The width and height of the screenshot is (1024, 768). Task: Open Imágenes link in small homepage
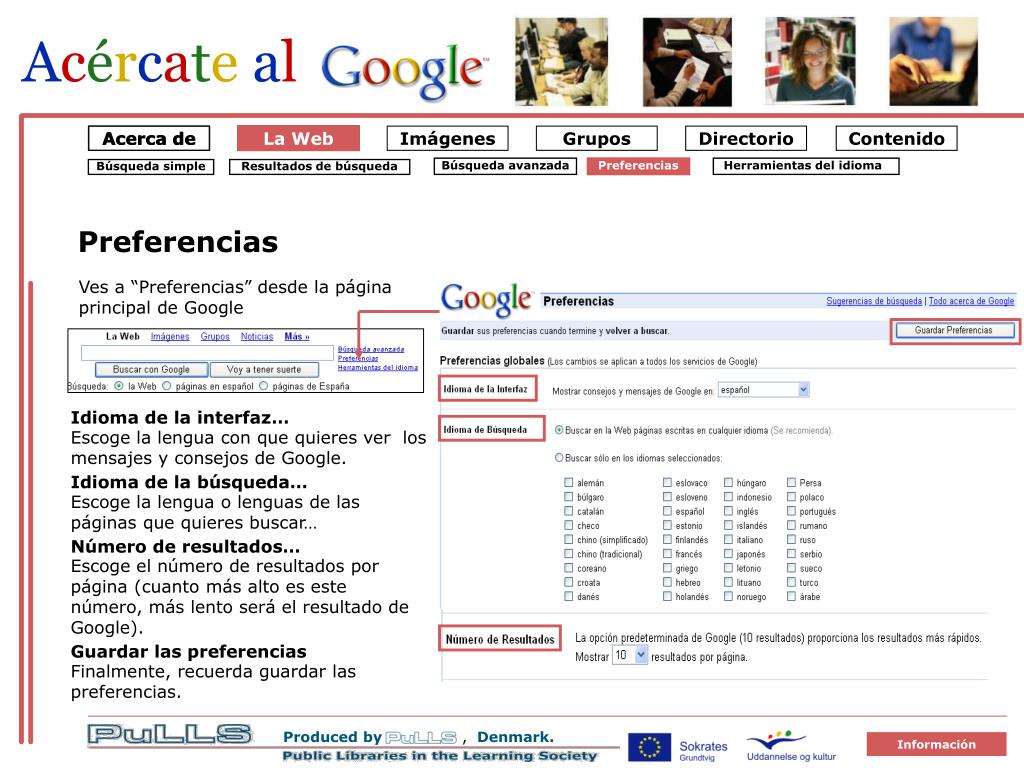170,336
